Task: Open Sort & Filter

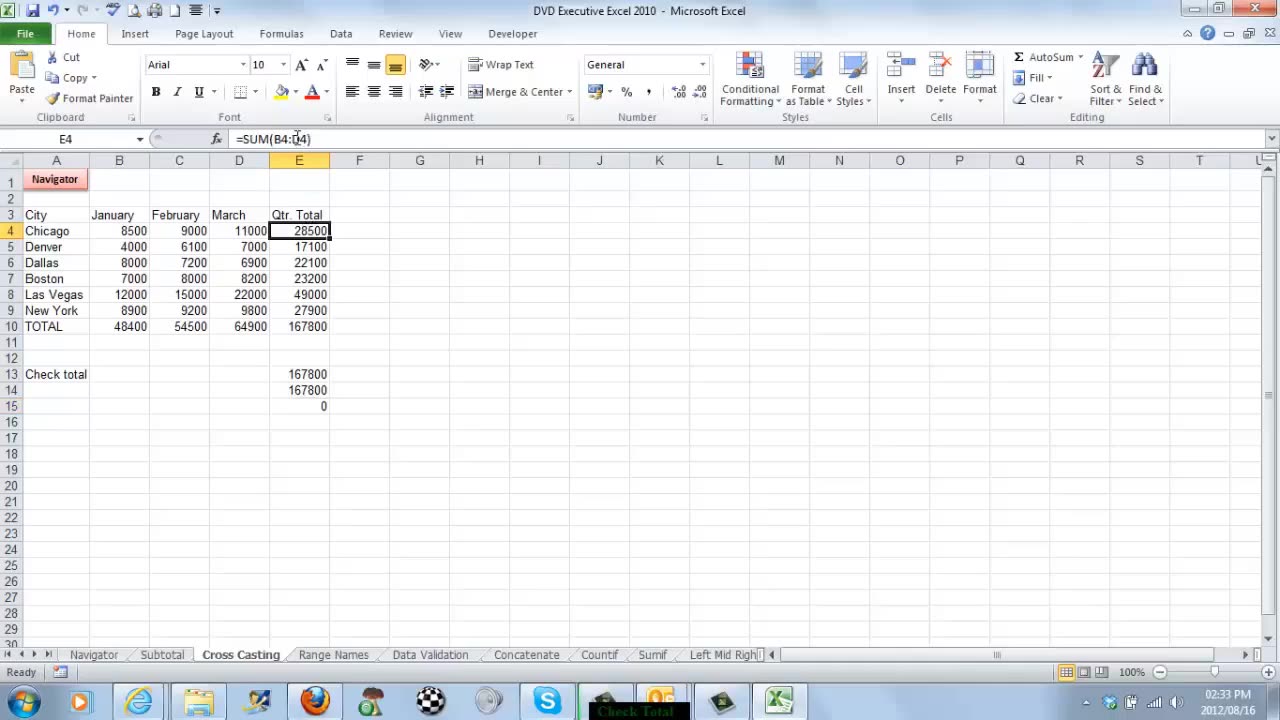Action: [x=1105, y=79]
